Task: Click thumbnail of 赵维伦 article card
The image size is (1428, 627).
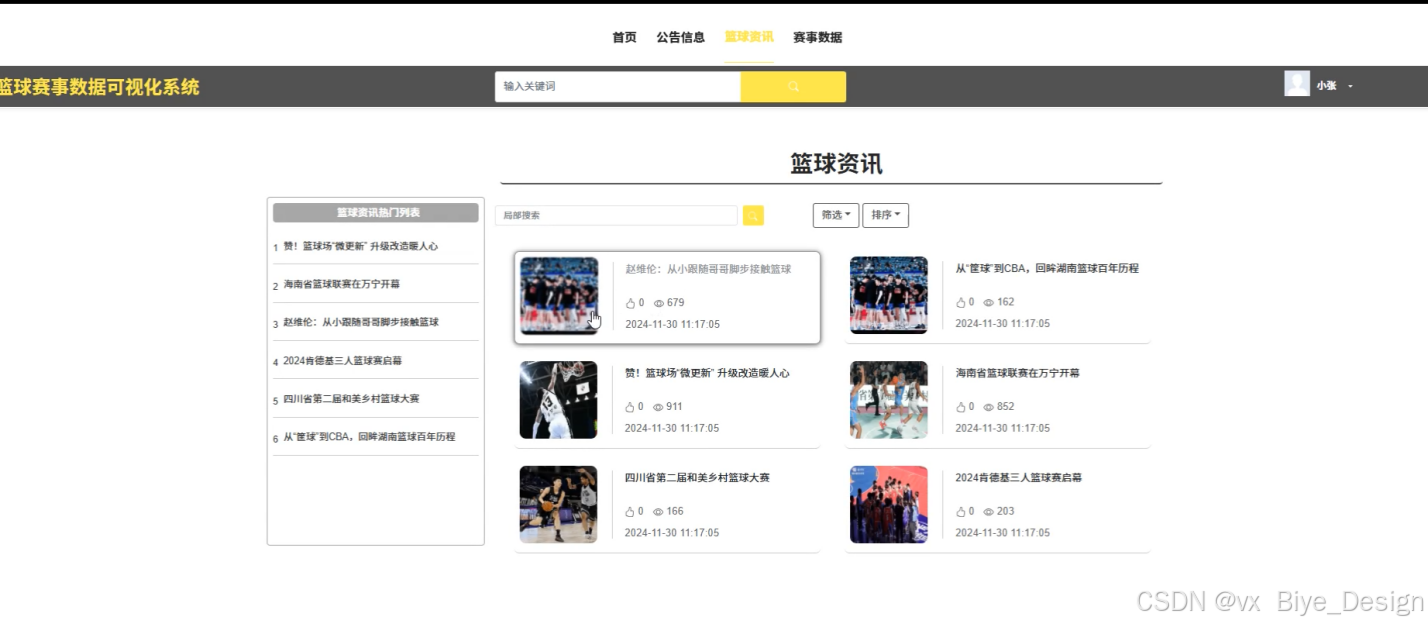Action: 559,296
